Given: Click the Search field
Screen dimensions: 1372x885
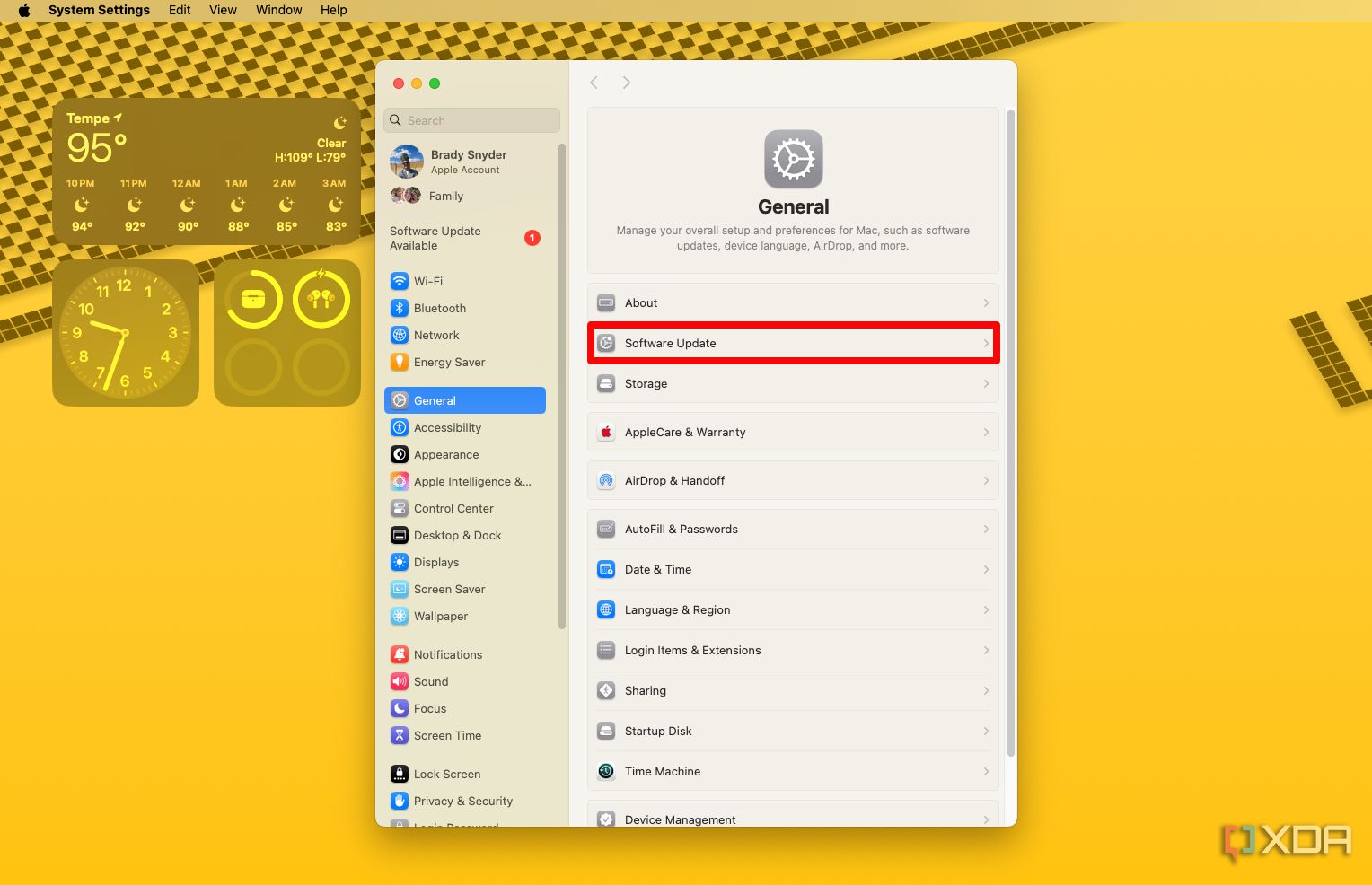Looking at the screenshot, I should [471, 120].
